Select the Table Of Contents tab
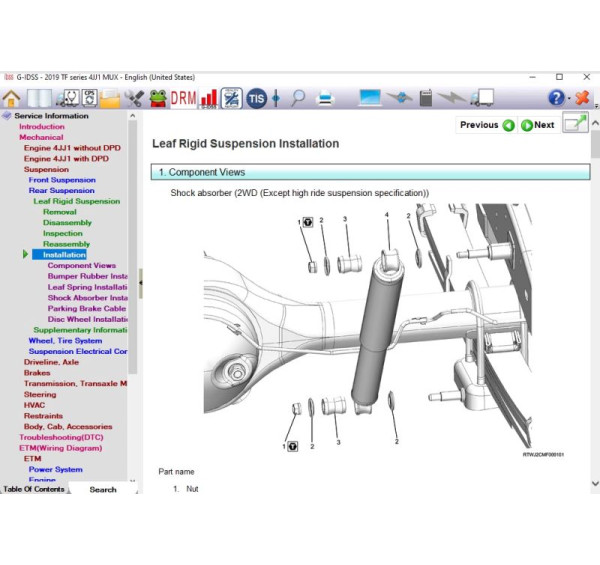Screen dimensions: 600x565 34,489
